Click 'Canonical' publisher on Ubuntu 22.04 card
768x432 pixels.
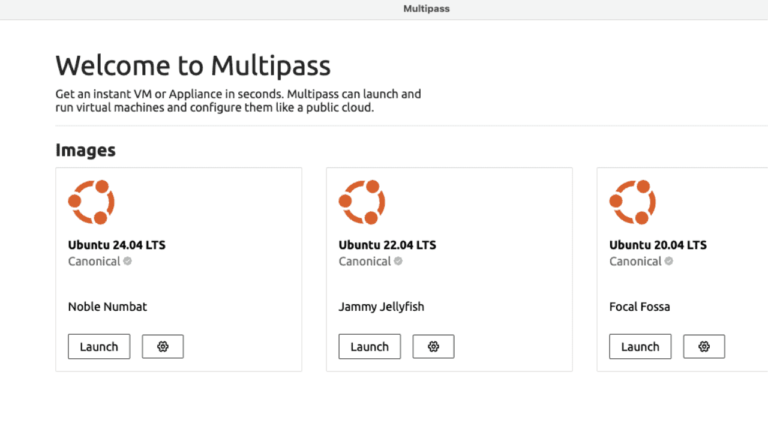(364, 261)
